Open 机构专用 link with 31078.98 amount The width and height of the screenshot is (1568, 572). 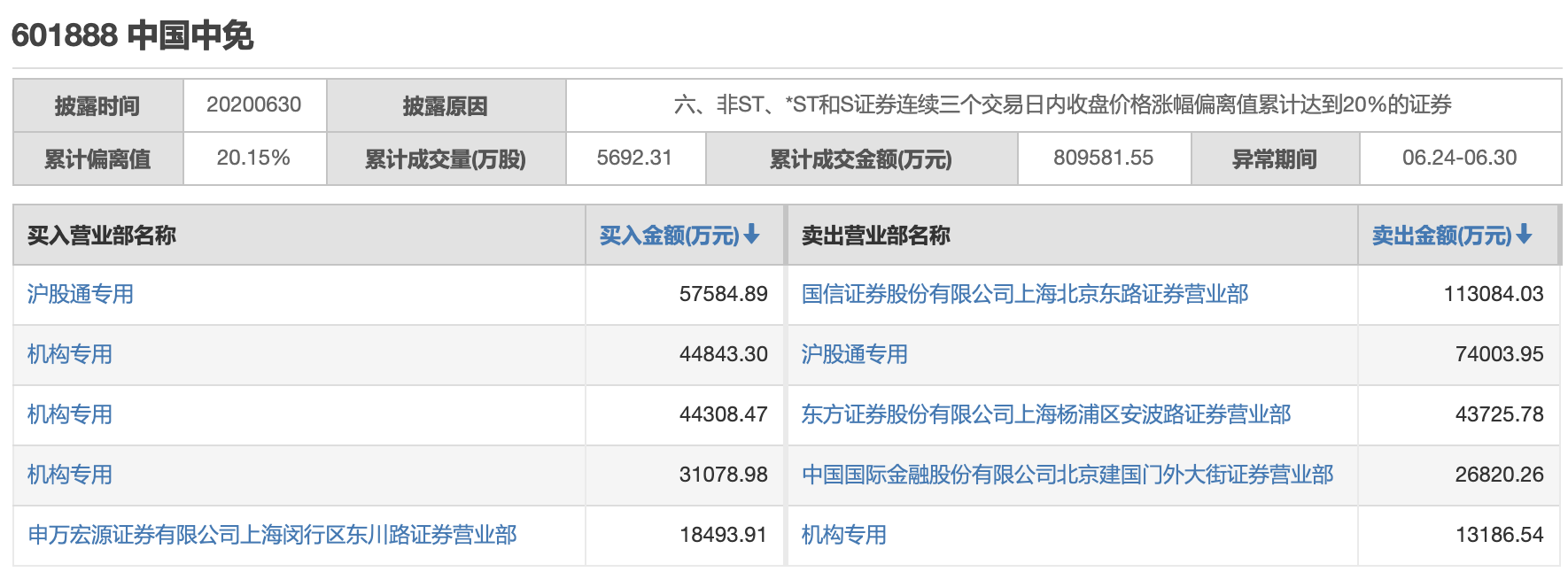70,475
